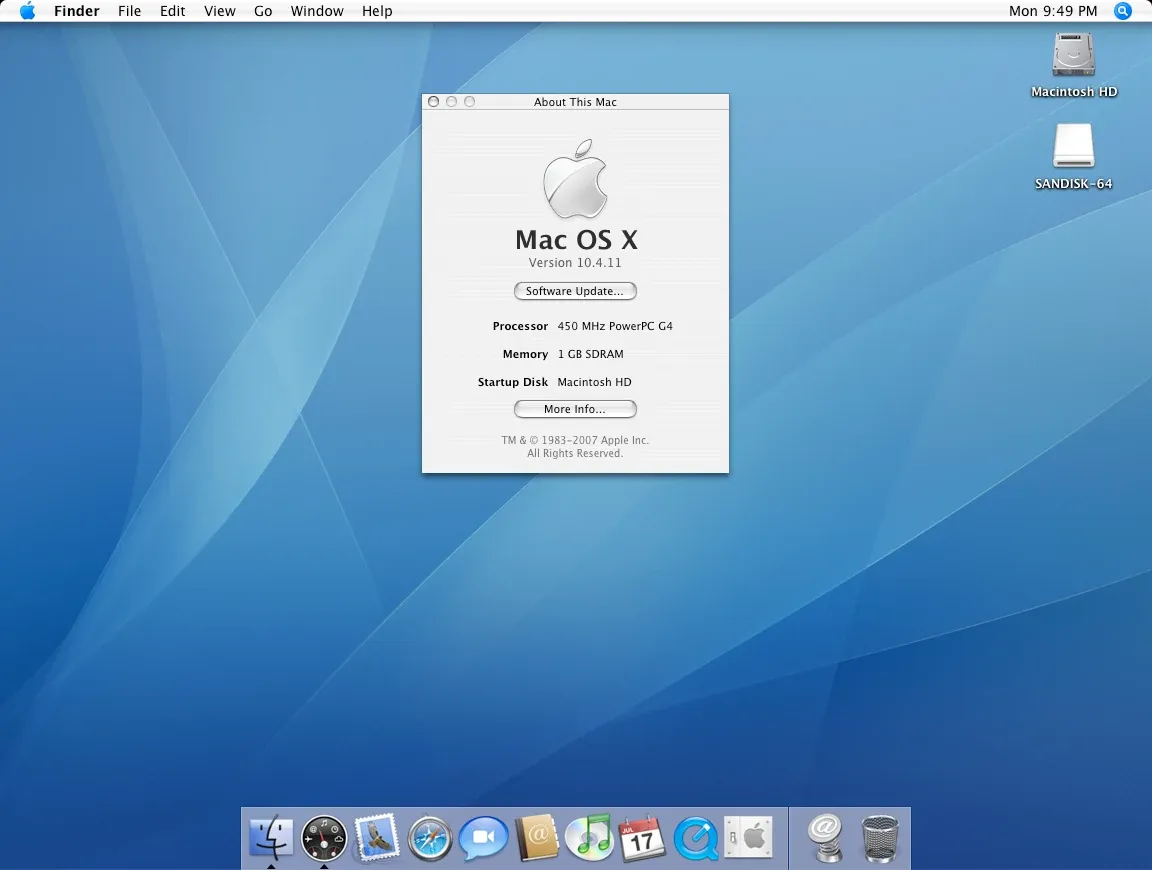Open the Help menu
Image resolution: width=1152 pixels, height=870 pixels.
pyautogui.click(x=377, y=11)
